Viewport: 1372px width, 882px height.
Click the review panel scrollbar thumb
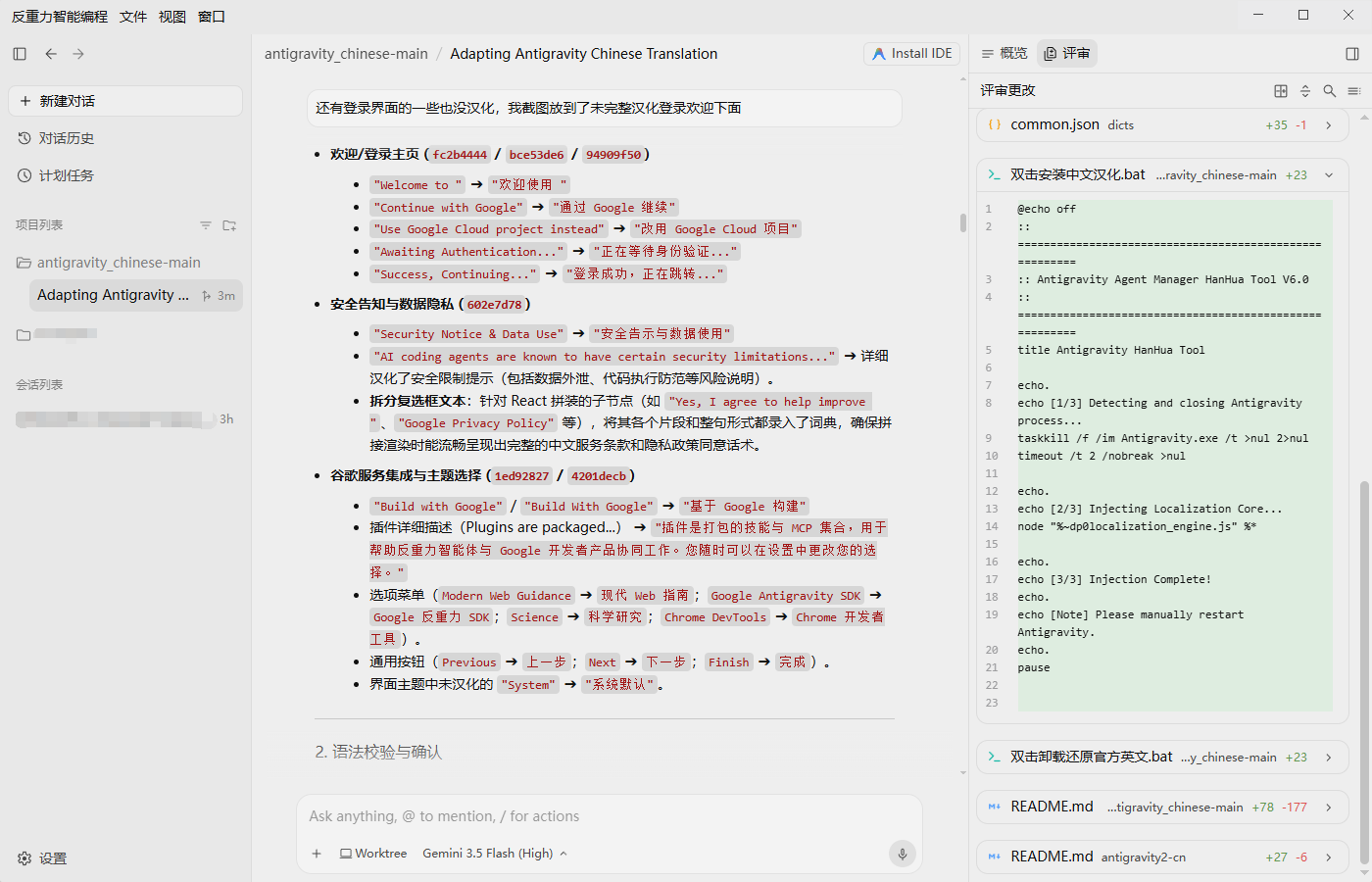click(x=1363, y=673)
